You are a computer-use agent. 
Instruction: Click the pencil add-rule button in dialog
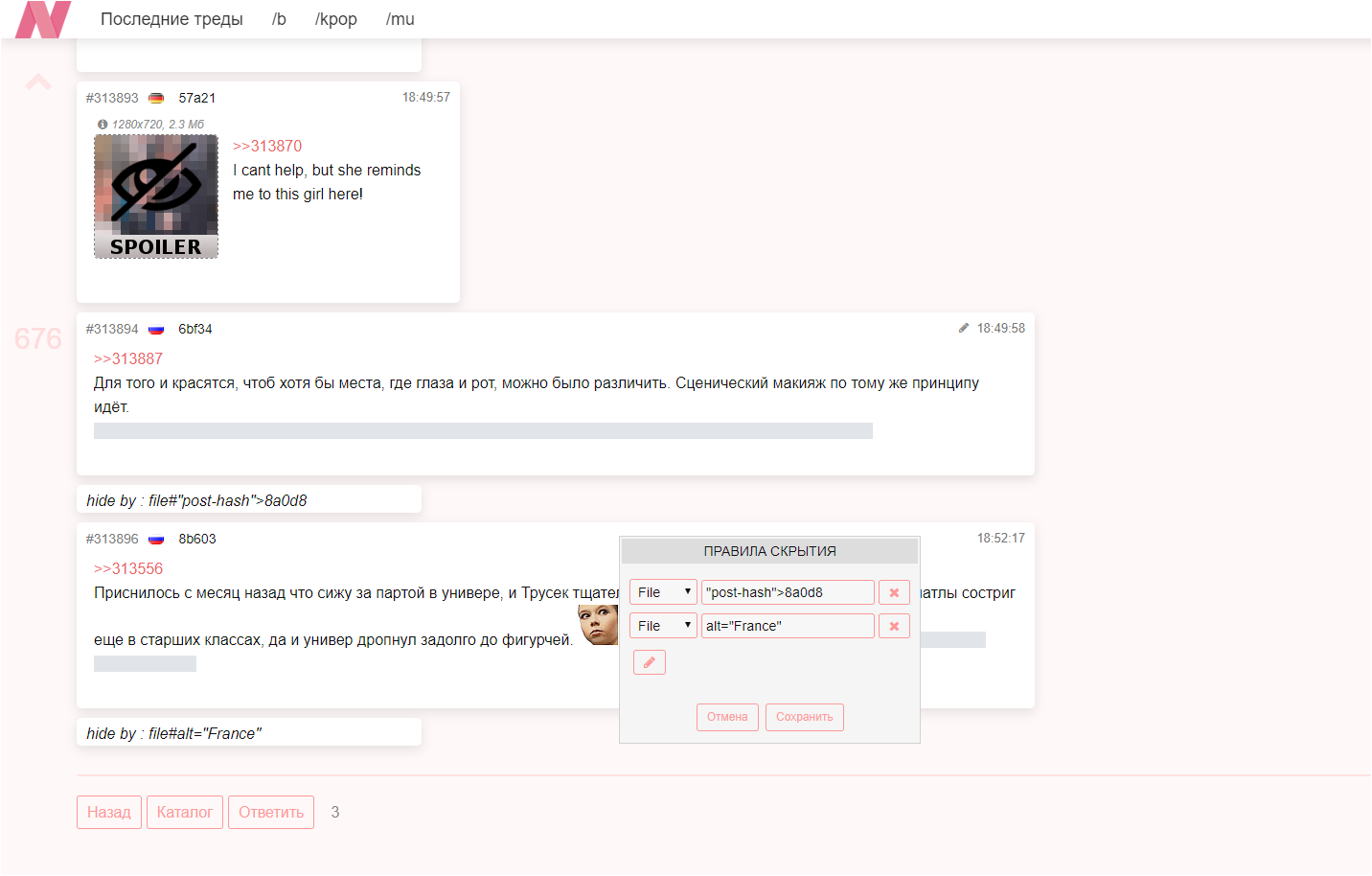649,662
